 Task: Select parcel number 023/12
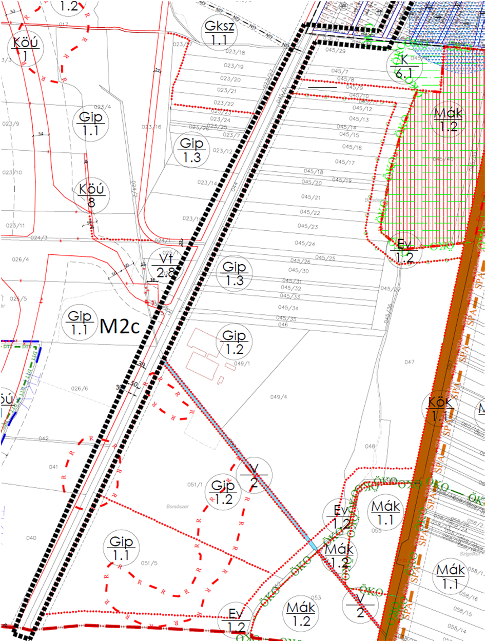[x=222, y=151]
